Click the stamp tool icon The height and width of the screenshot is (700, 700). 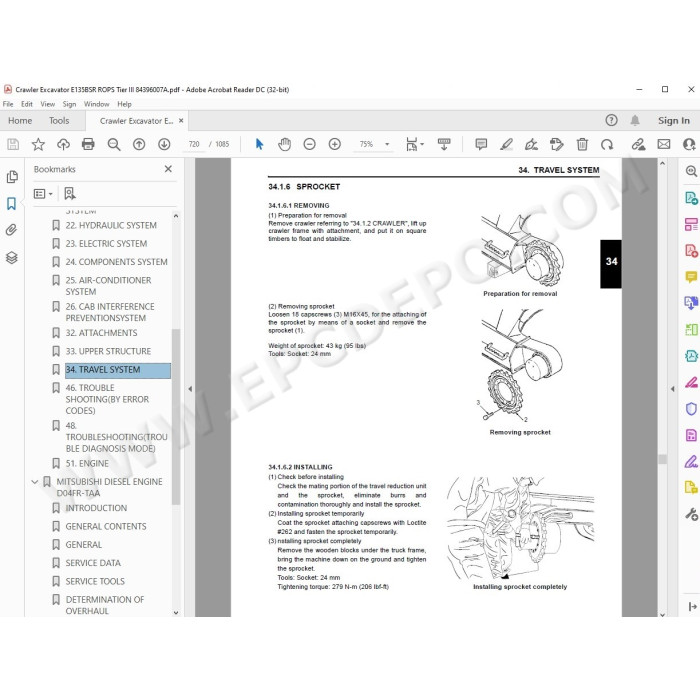[557, 144]
